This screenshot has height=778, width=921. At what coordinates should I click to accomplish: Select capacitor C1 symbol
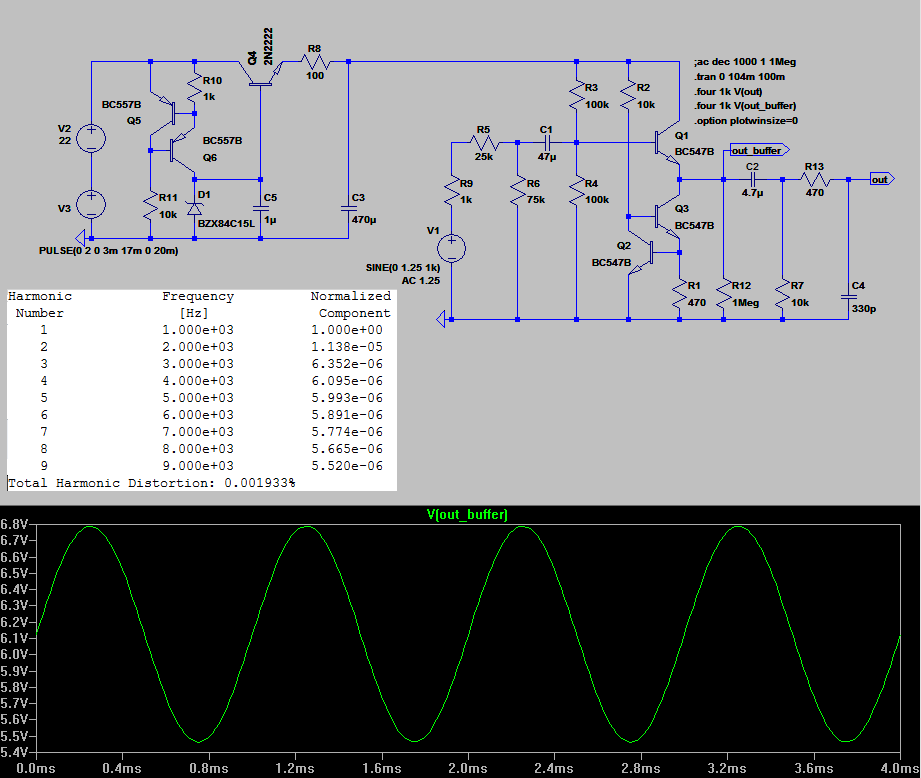click(x=547, y=142)
